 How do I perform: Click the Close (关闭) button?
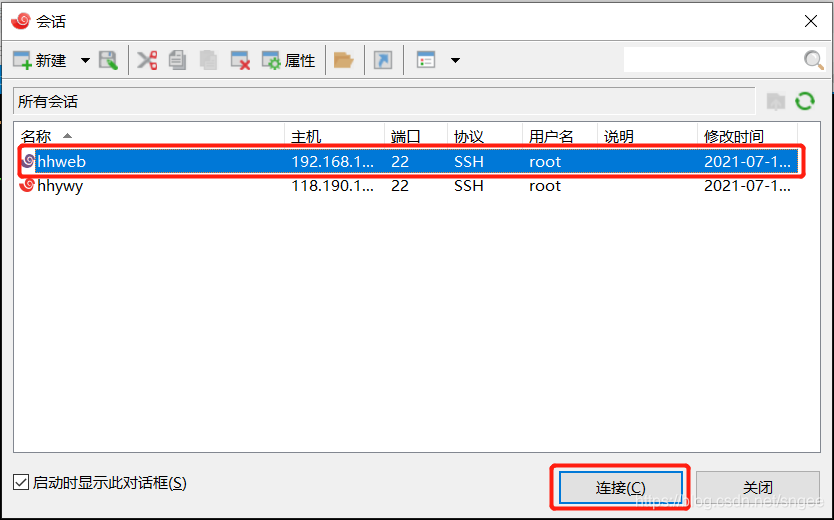(757, 487)
